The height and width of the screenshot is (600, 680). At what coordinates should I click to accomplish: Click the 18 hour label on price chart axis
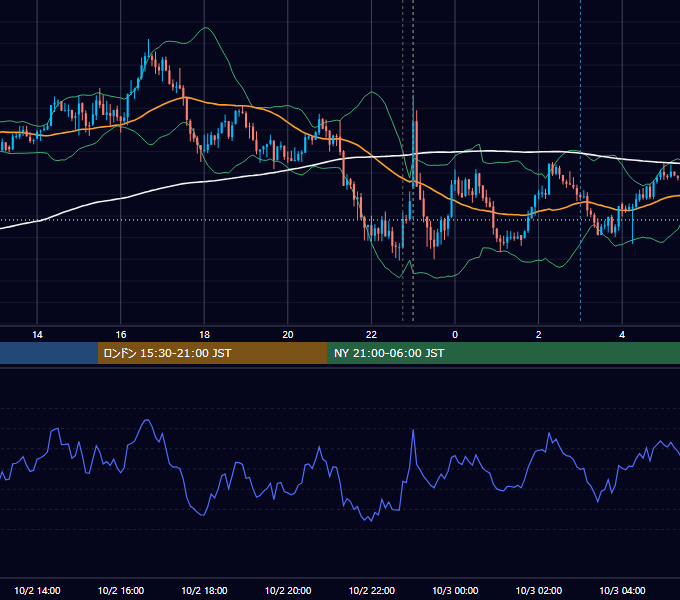click(204, 335)
